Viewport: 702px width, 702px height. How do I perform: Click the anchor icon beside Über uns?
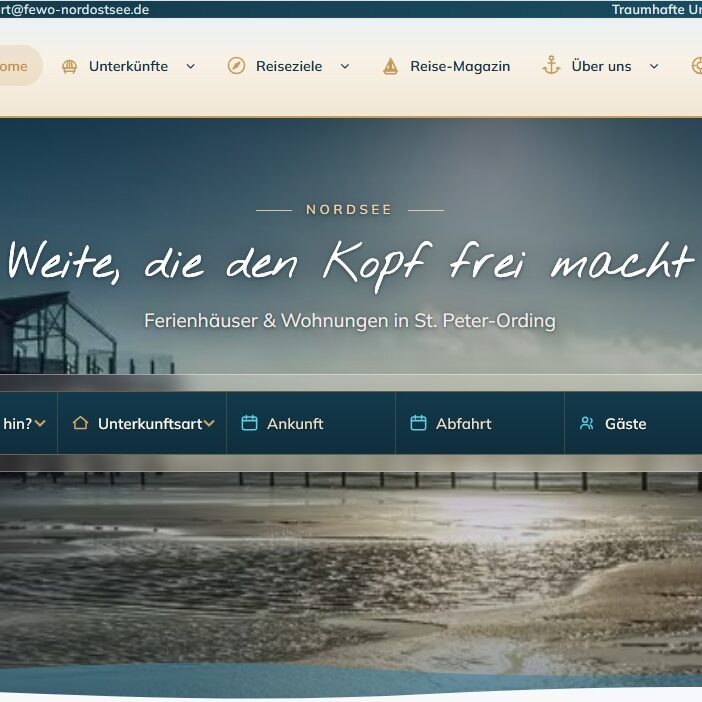[552, 65]
